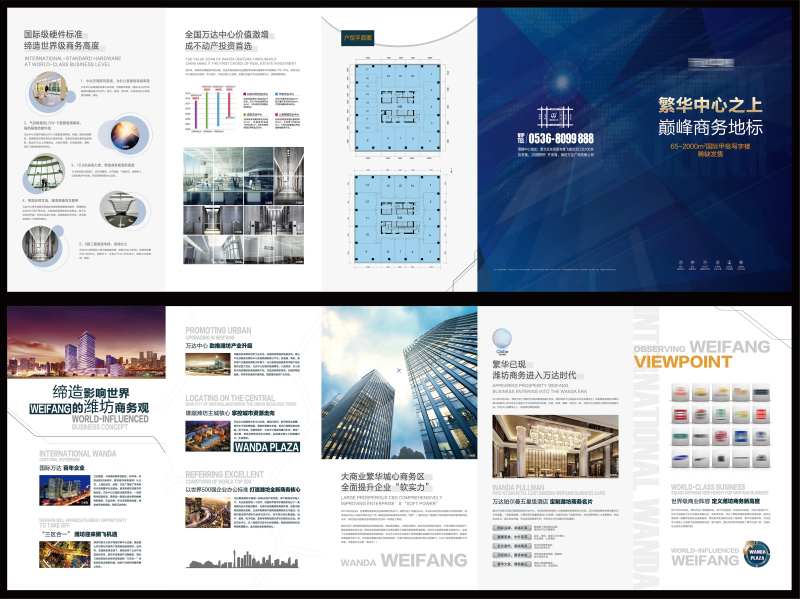Screen dimensions: 800x599
Task: Click the orange "VIEWPOINT" title
Action: click(683, 362)
